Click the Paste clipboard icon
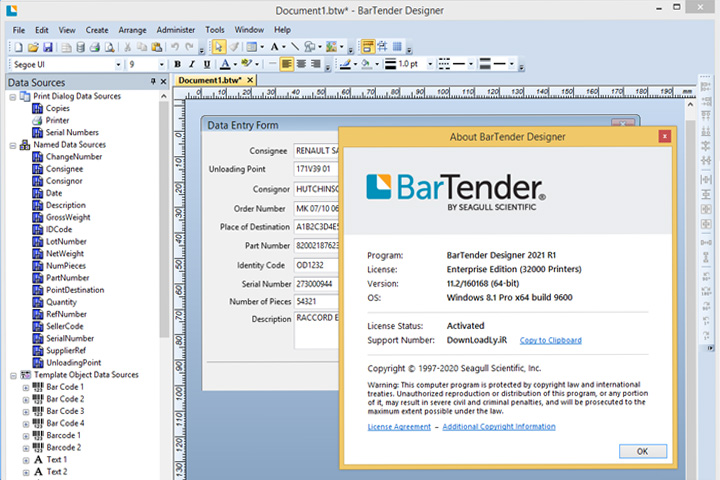 coord(157,47)
